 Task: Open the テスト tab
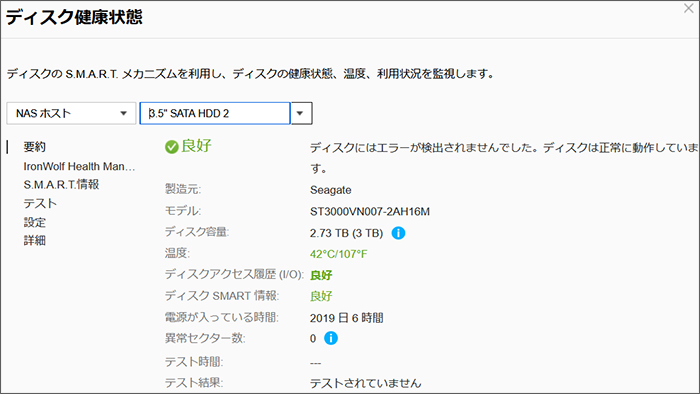[x=40, y=203]
